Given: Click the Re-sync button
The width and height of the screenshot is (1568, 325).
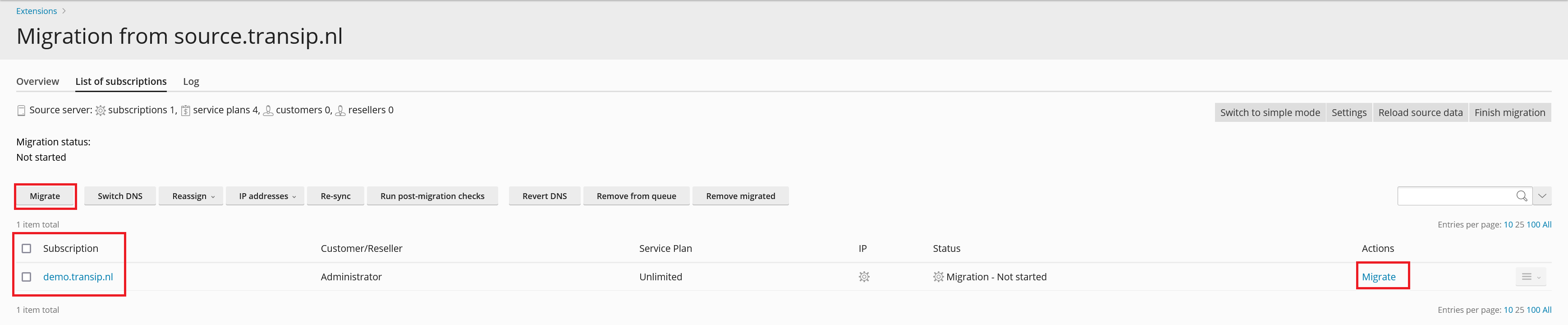Looking at the screenshot, I should [x=335, y=196].
